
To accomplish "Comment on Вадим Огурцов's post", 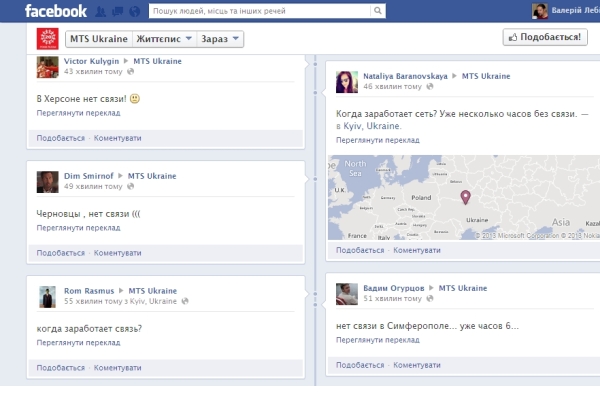I will pos(417,365).
